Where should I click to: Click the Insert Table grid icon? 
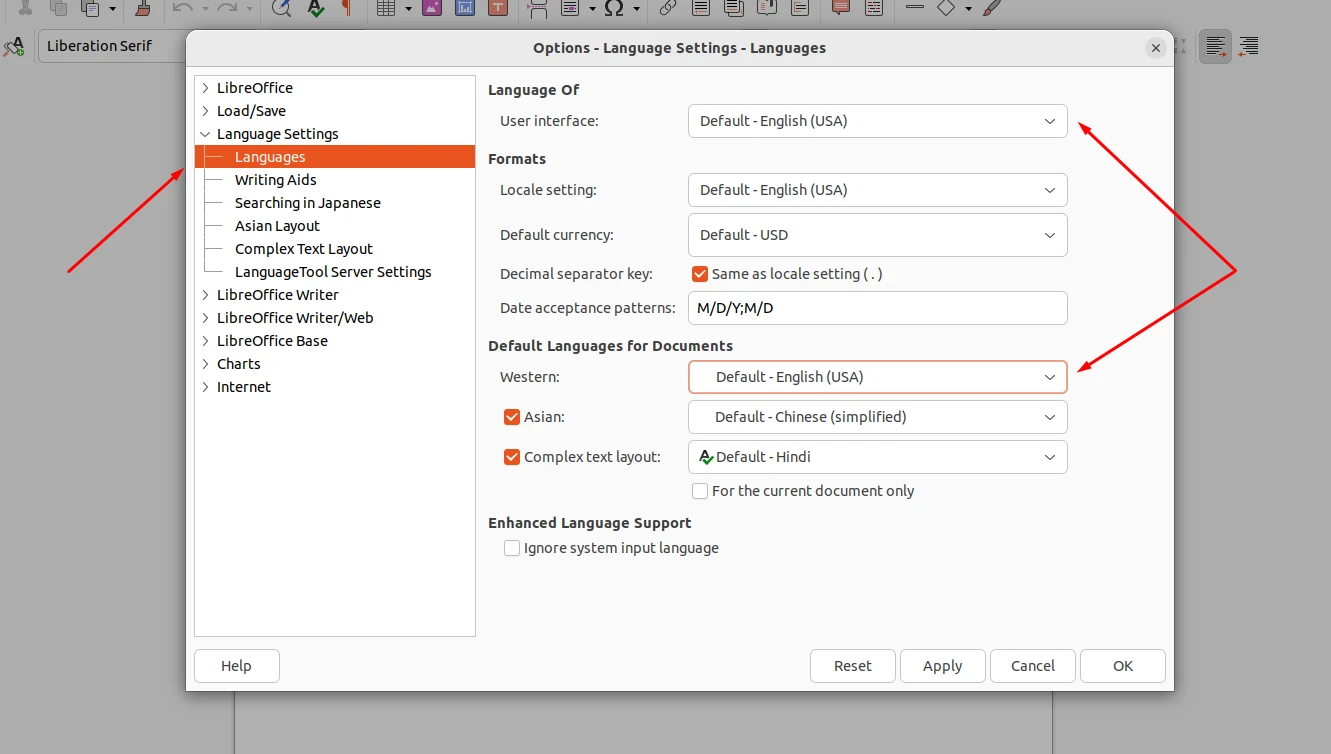[387, 8]
